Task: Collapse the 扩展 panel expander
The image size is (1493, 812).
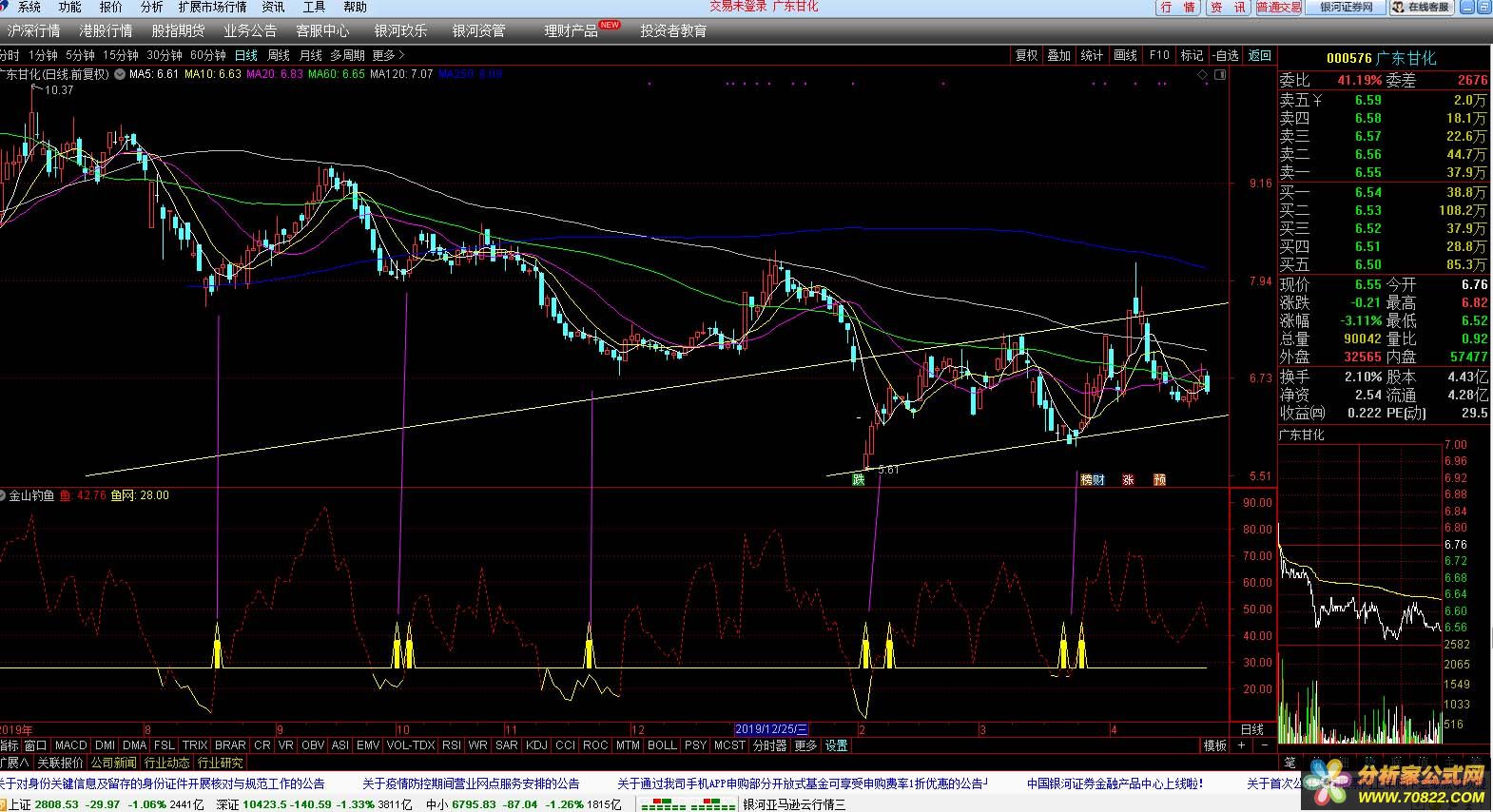Action: click(x=14, y=763)
